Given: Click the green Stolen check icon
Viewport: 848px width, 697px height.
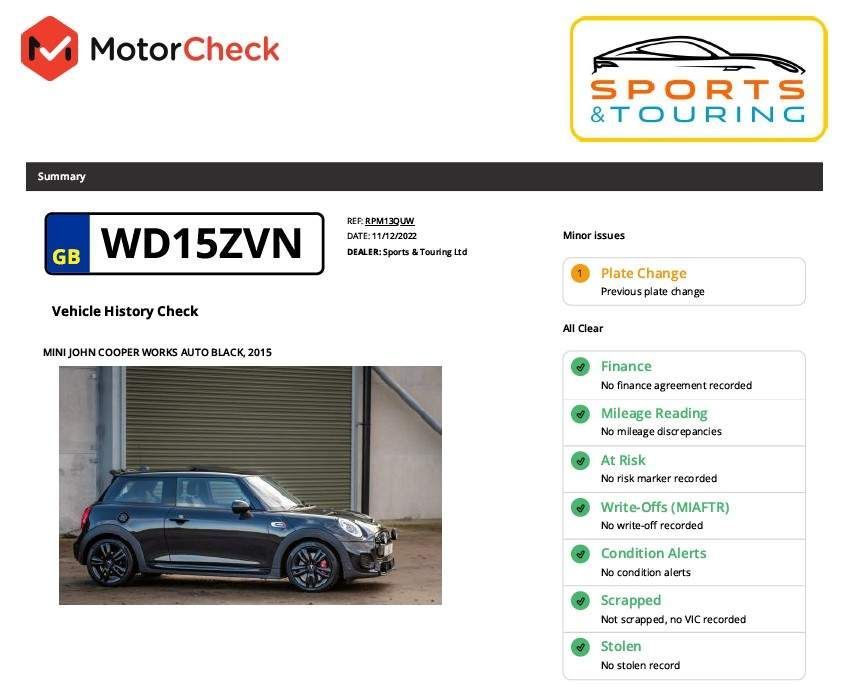Looking at the screenshot, I should coord(580,647).
